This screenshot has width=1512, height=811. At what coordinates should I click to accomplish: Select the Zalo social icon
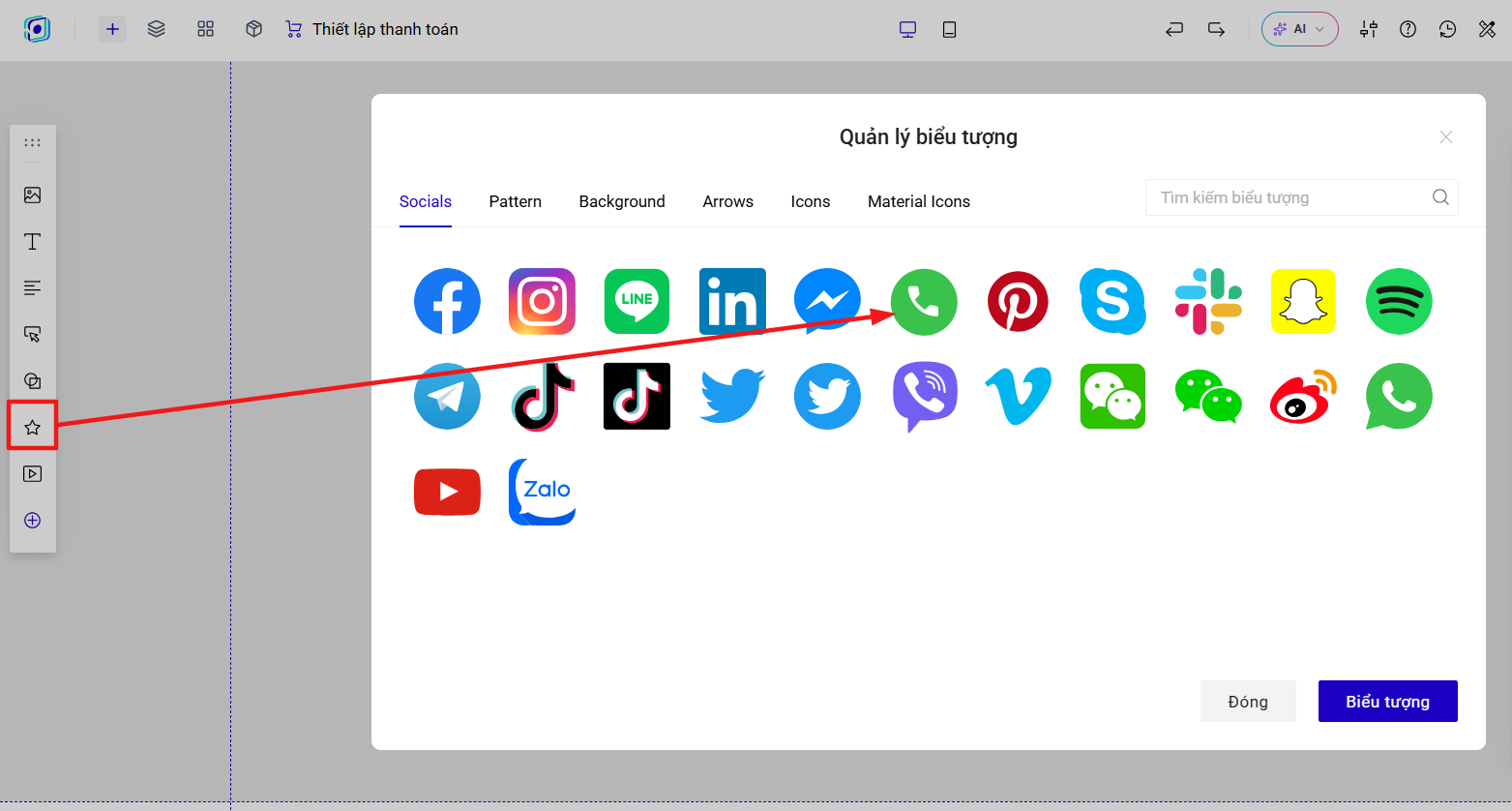pos(542,492)
